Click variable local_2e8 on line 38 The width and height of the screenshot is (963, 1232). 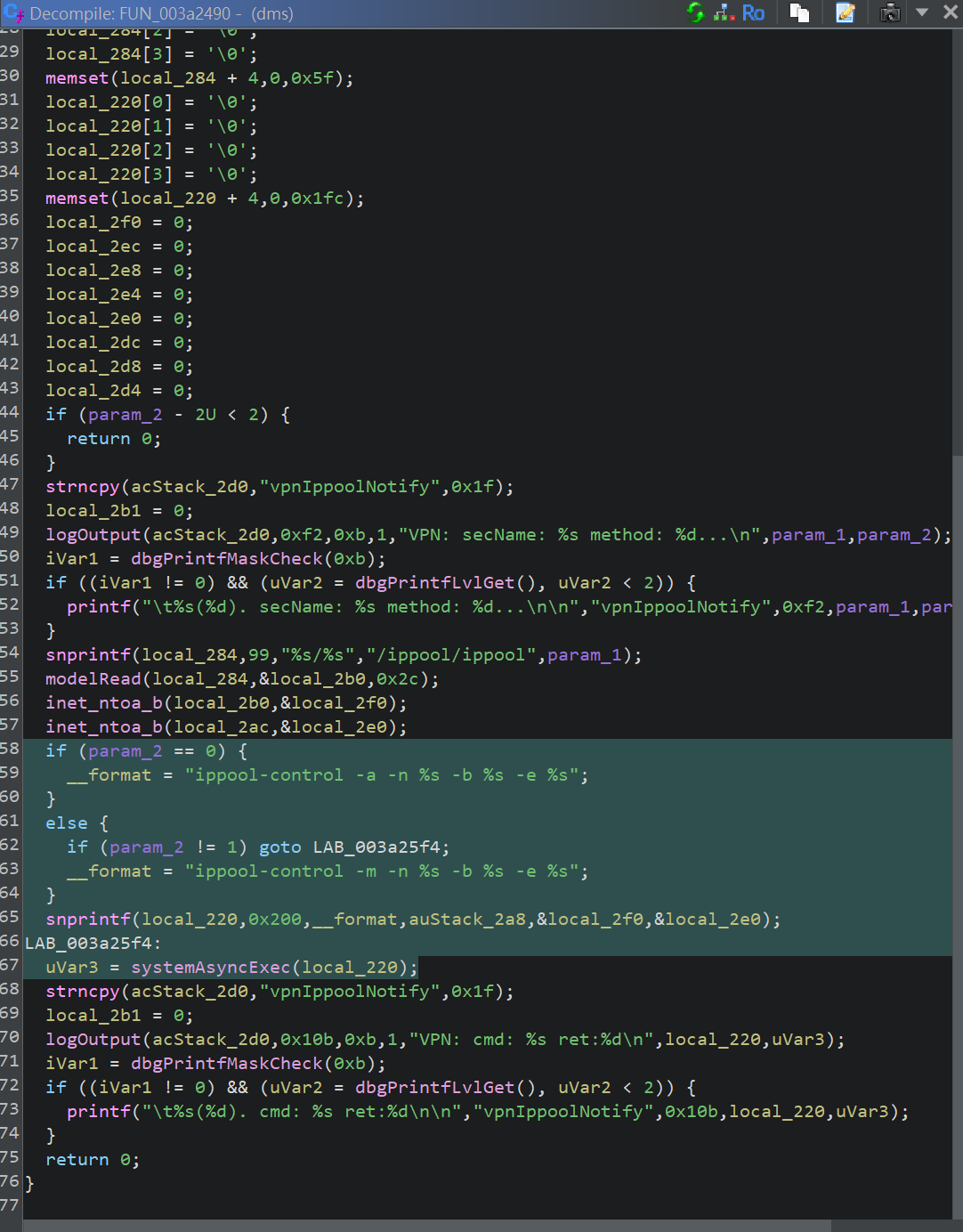[x=93, y=271]
